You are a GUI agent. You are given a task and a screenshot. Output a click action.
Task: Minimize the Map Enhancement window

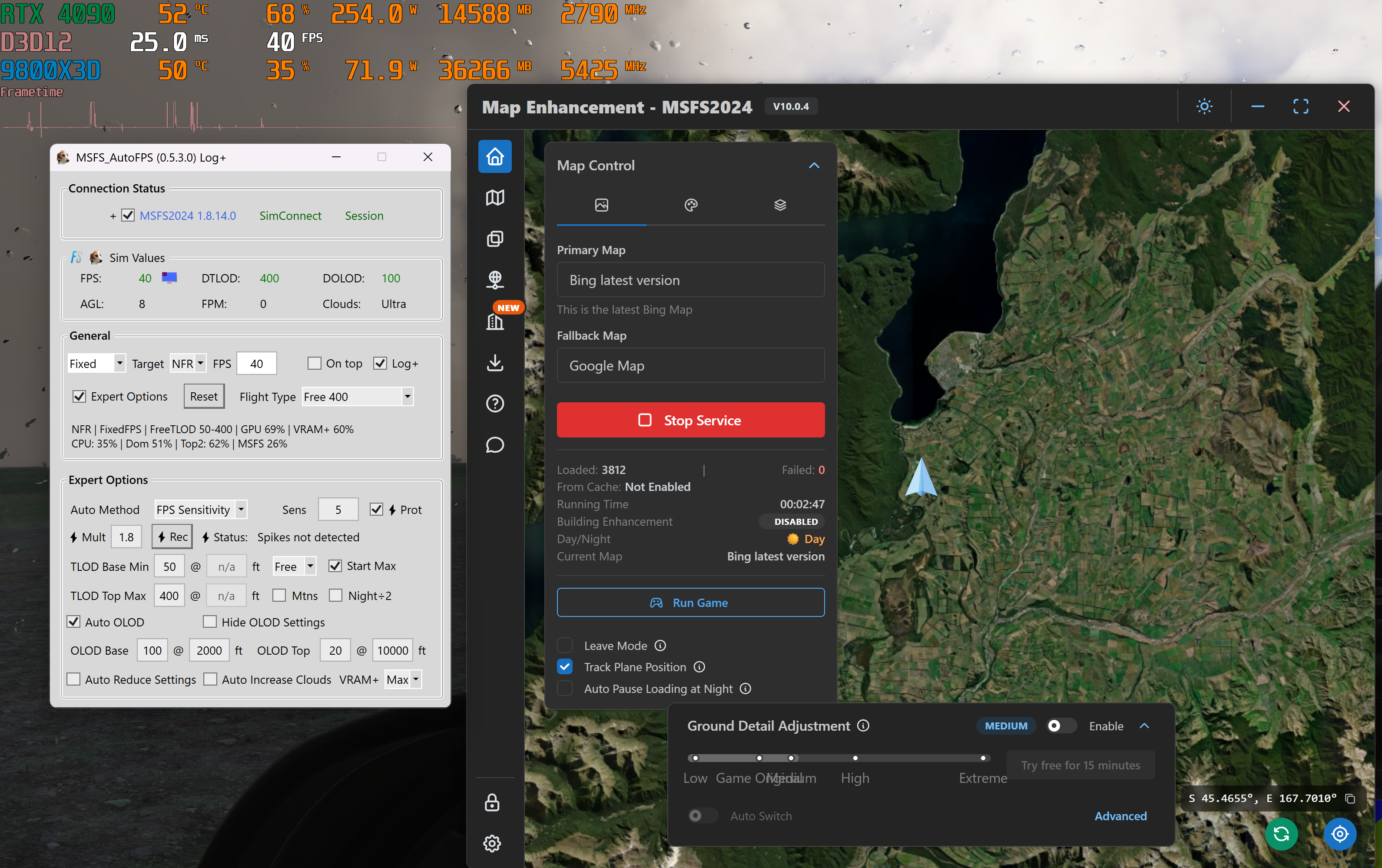click(x=1257, y=106)
